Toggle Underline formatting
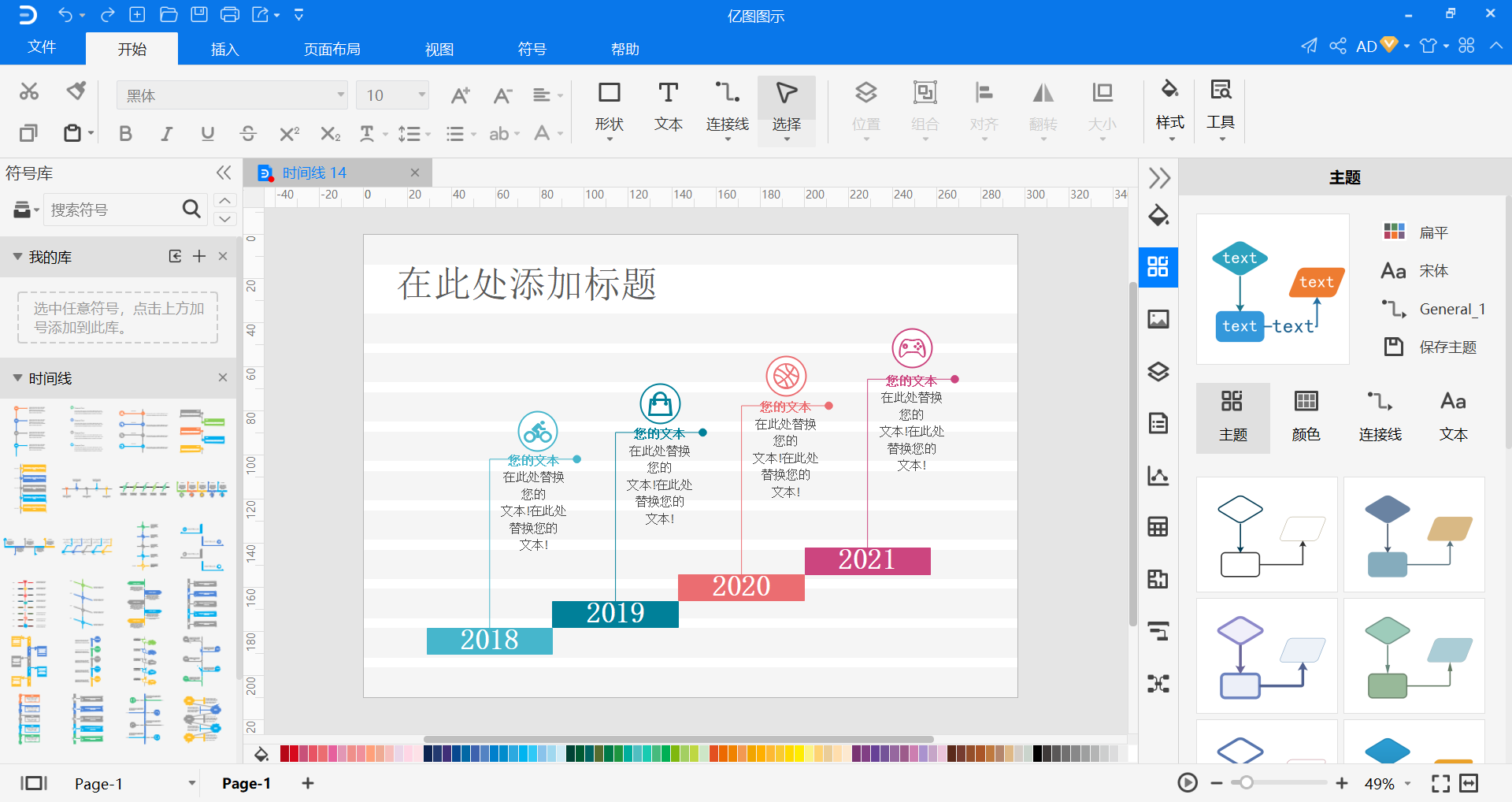This screenshot has height=802, width=1512. (207, 134)
